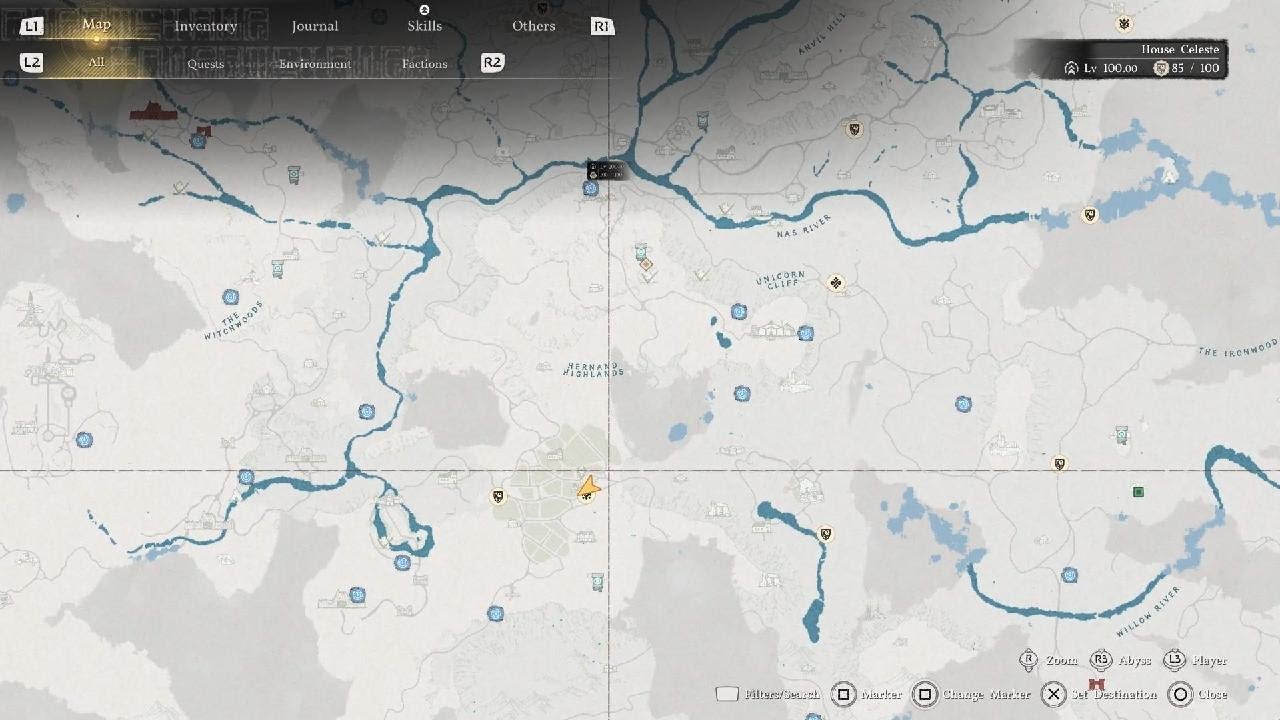Click the Nas River label
This screenshot has height=720, width=1280.
click(804, 226)
